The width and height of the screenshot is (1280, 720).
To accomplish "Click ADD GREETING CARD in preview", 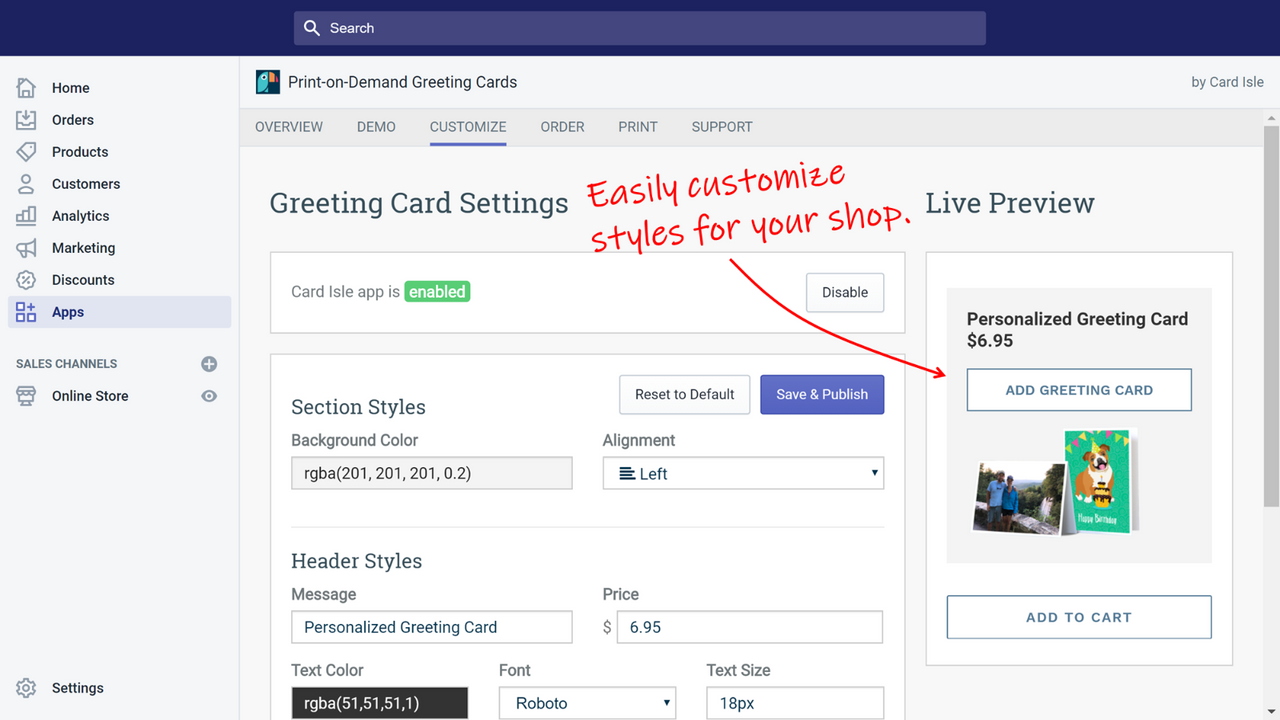I will (1079, 390).
